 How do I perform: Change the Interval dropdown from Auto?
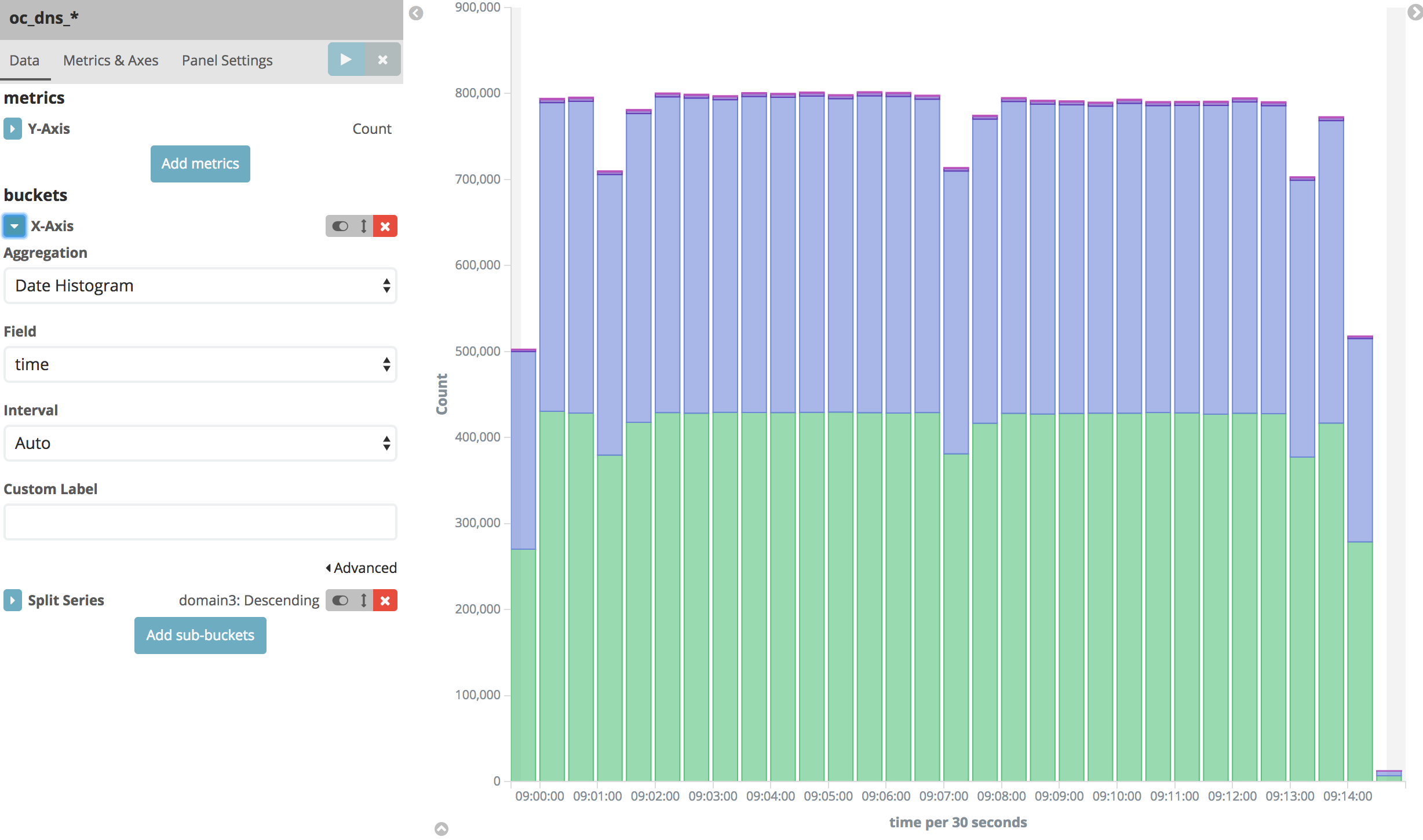pos(200,443)
